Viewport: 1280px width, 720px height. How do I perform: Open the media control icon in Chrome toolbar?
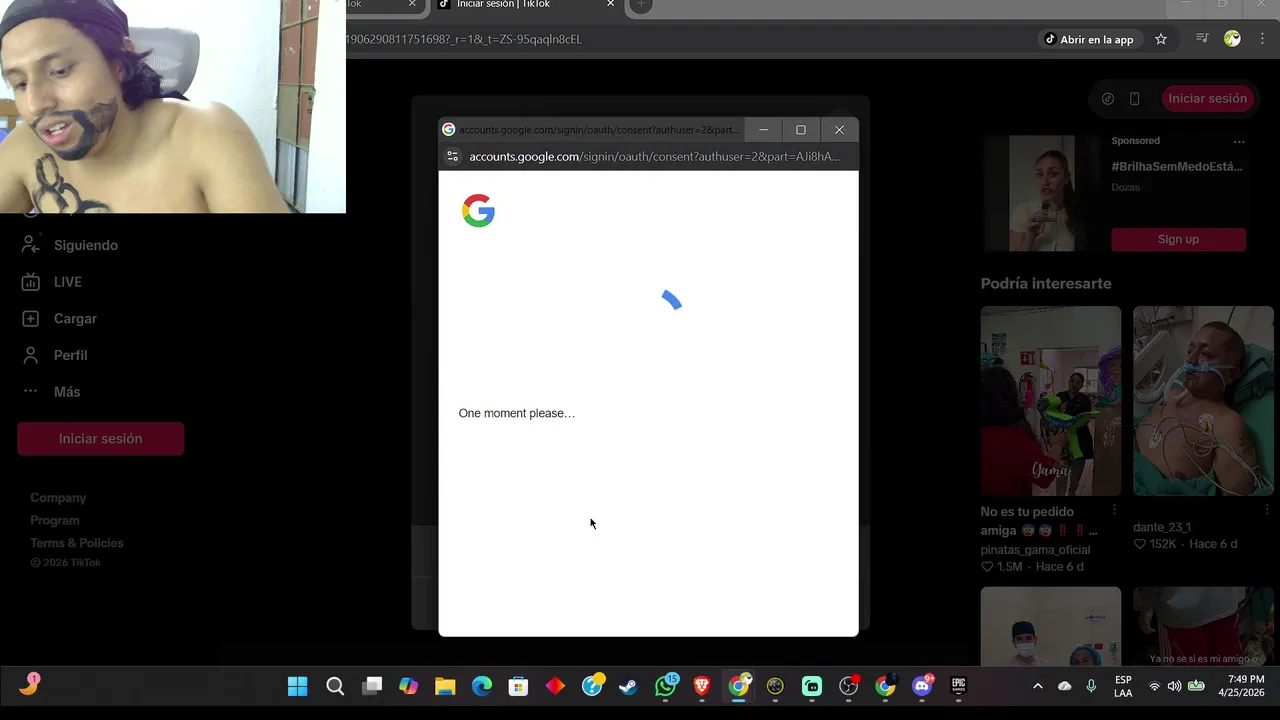pos(1202,39)
